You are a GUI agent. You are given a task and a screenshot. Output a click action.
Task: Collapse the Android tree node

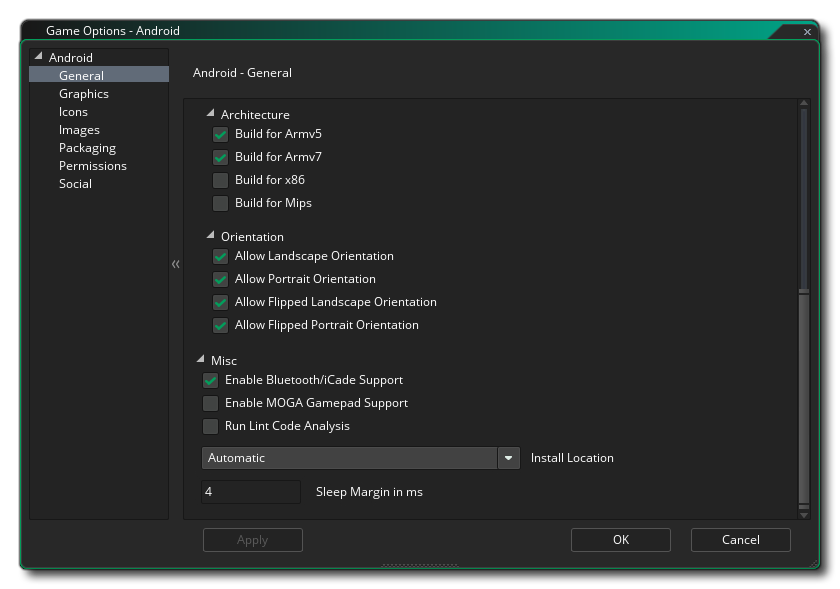38,57
